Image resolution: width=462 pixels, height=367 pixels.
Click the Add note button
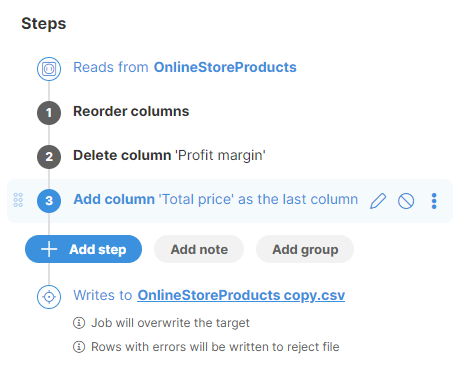click(199, 249)
